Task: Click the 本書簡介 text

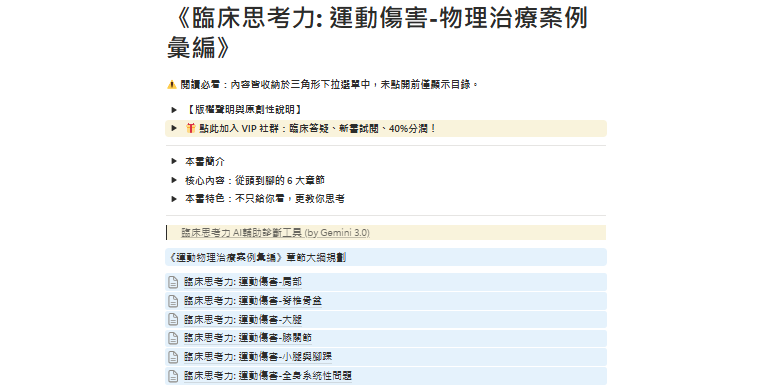Action: click(205, 161)
